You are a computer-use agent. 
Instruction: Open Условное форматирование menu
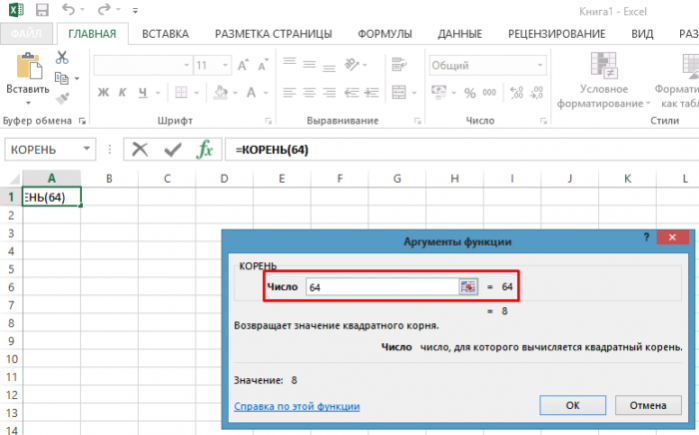(604, 80)
